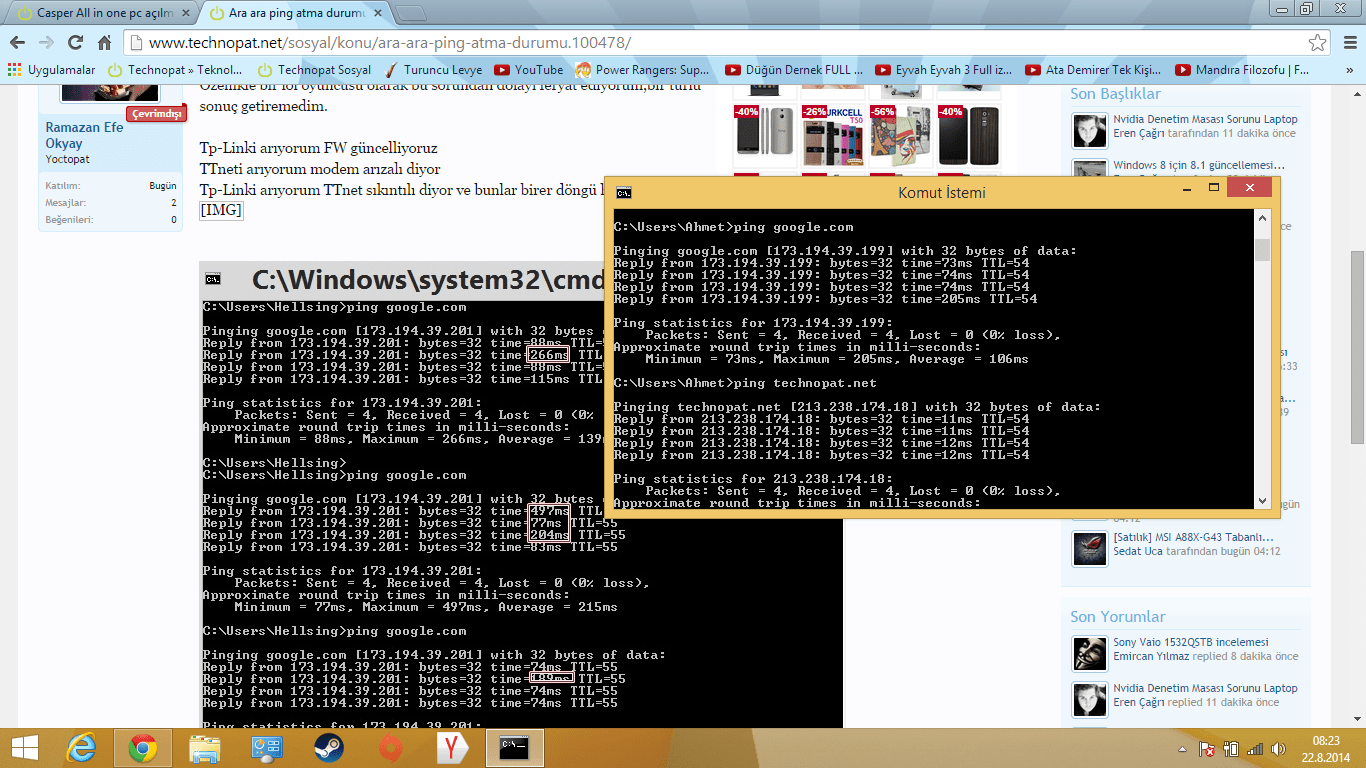1366x768 pixels.
Task: Switch to Command Prompt in the taskbar
Action: pyautogui.click(x=514, y=748)
